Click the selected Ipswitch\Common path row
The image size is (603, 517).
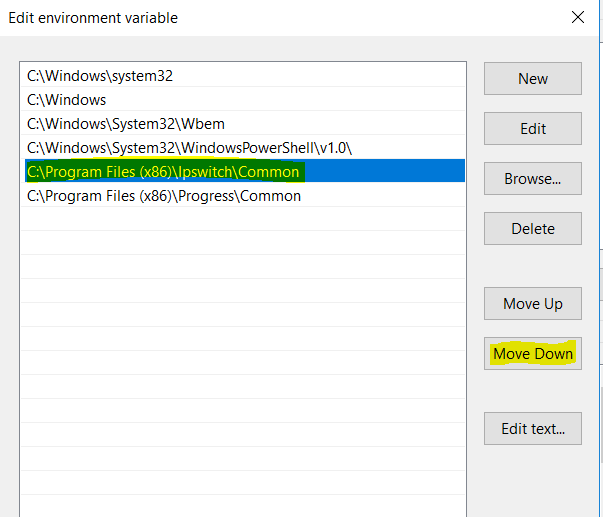tap(163, 172)
